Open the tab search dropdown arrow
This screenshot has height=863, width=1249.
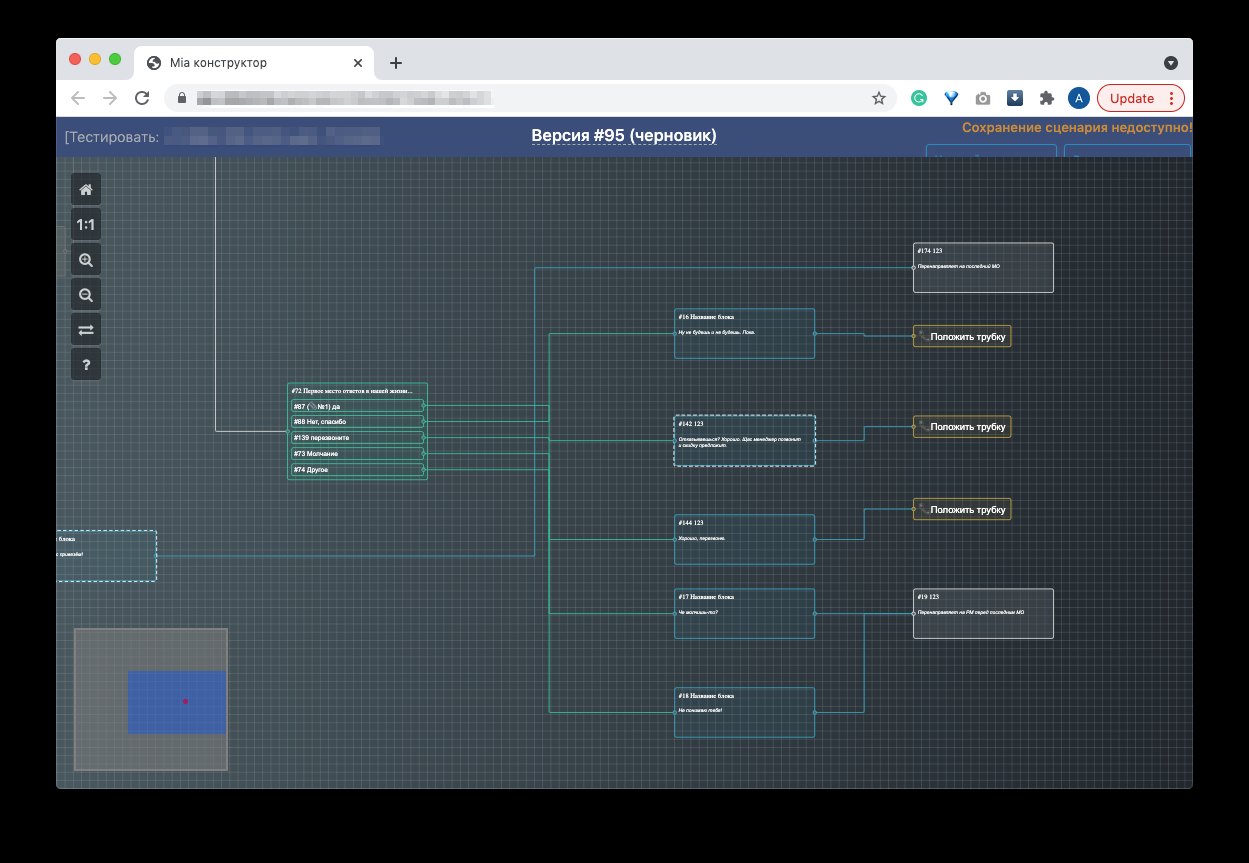pos(1171,62)
